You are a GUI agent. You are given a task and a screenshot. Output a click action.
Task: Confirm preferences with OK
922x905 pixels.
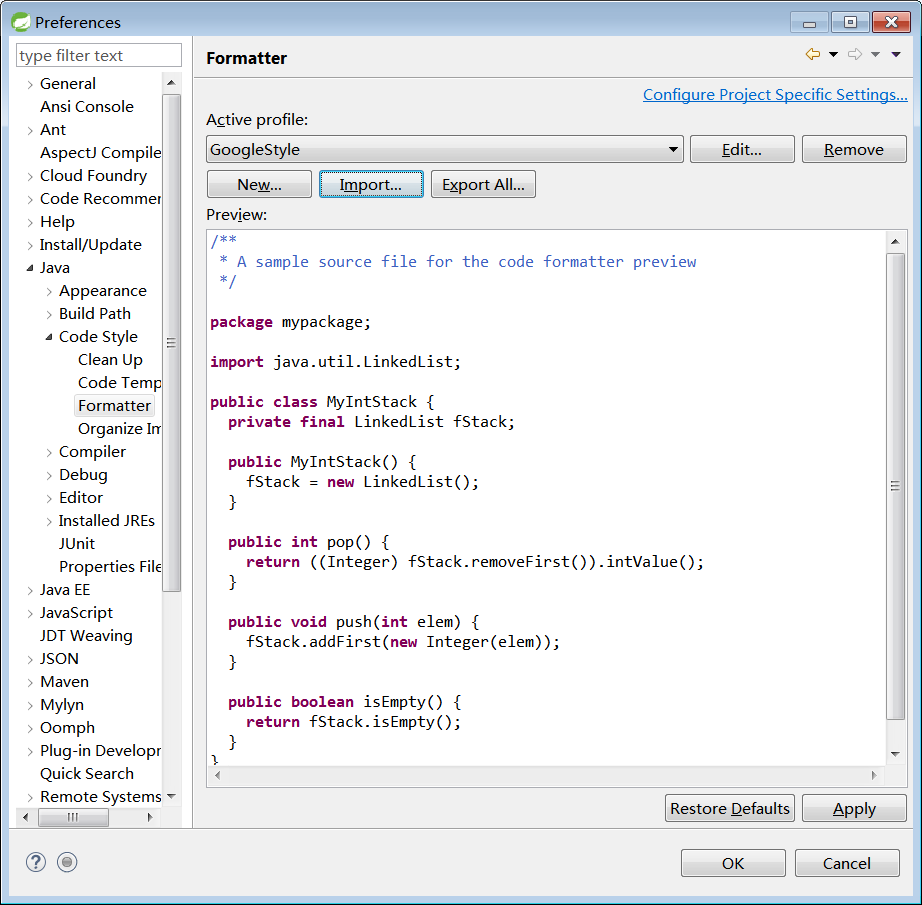tap(733, 863)
